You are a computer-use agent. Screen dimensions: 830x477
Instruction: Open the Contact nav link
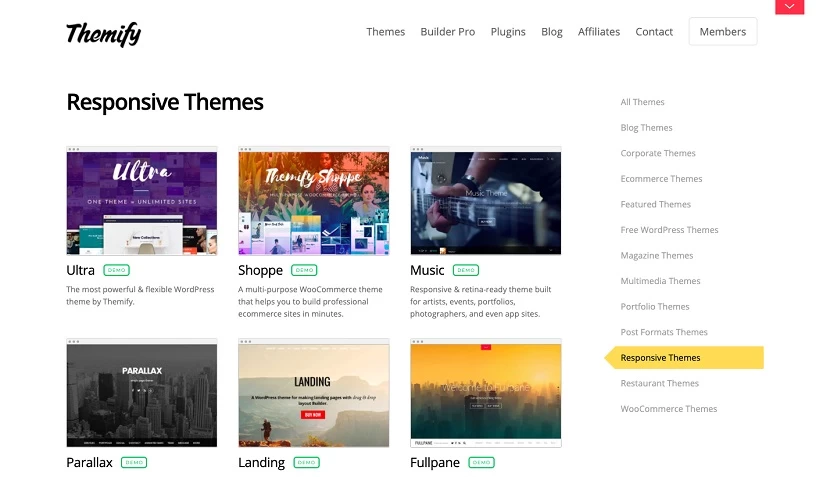pos(654,32)
